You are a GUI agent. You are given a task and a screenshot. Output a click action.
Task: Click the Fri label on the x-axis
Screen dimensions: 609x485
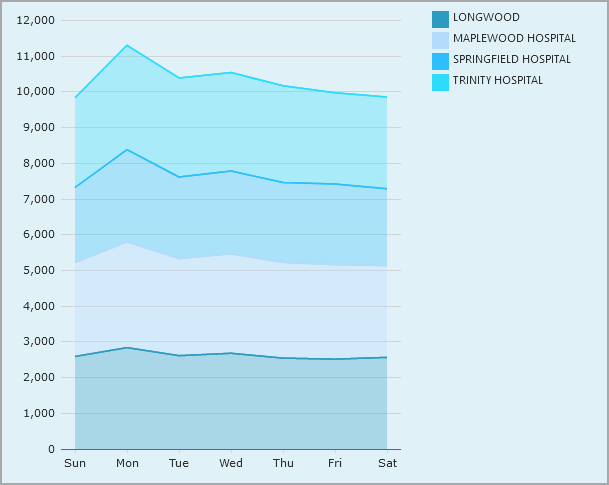(335, 463)
